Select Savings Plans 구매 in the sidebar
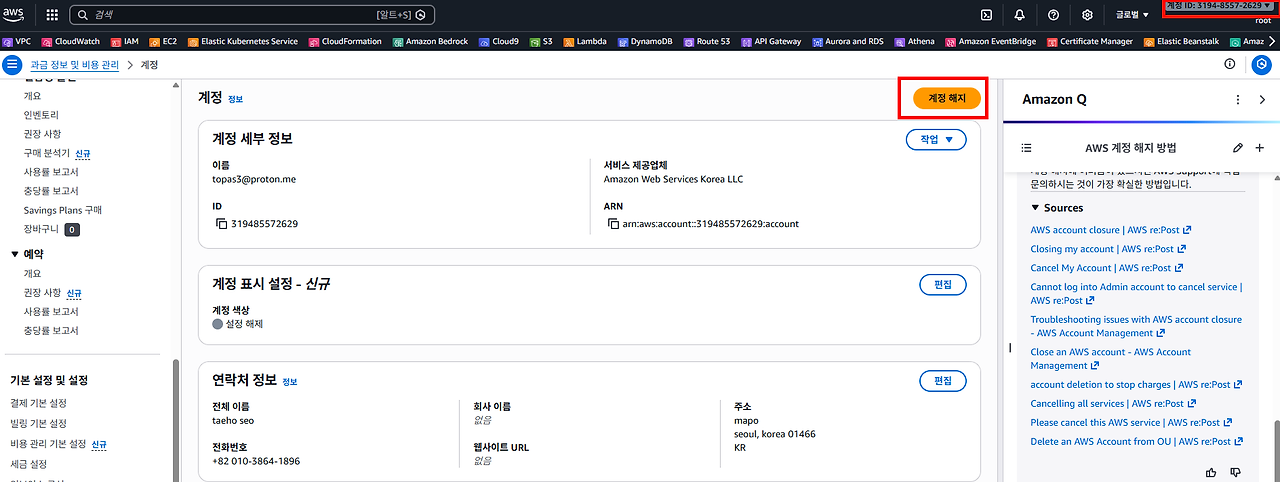Screen dimensions: 1280x482 tap(63, 210)
